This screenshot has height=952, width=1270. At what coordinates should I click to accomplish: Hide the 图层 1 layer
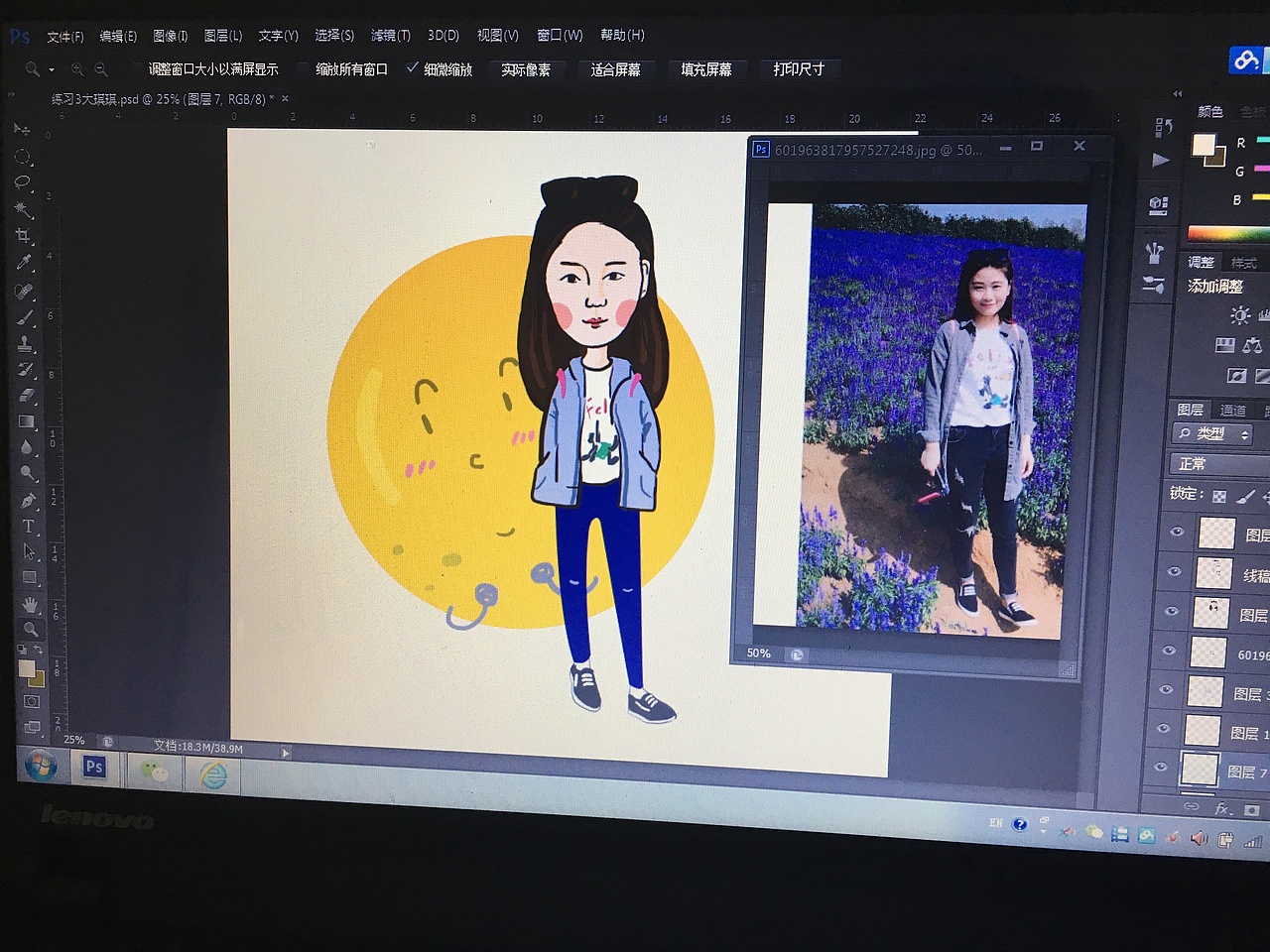1164,729
